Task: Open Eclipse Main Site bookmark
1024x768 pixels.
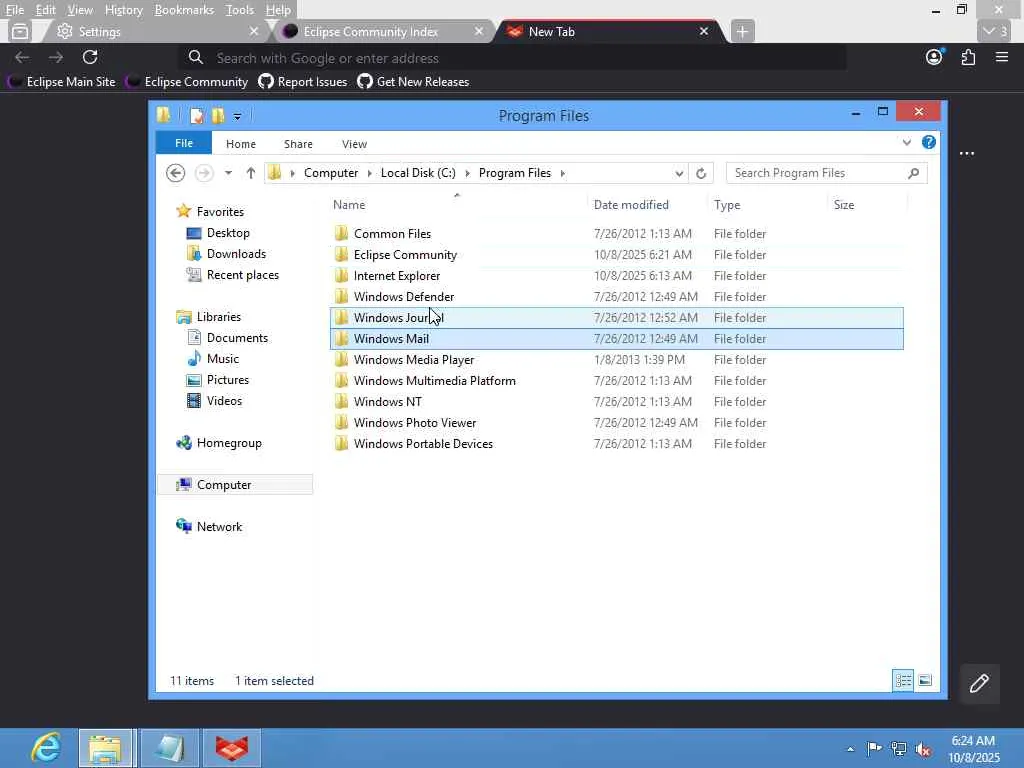Action: 62,82
